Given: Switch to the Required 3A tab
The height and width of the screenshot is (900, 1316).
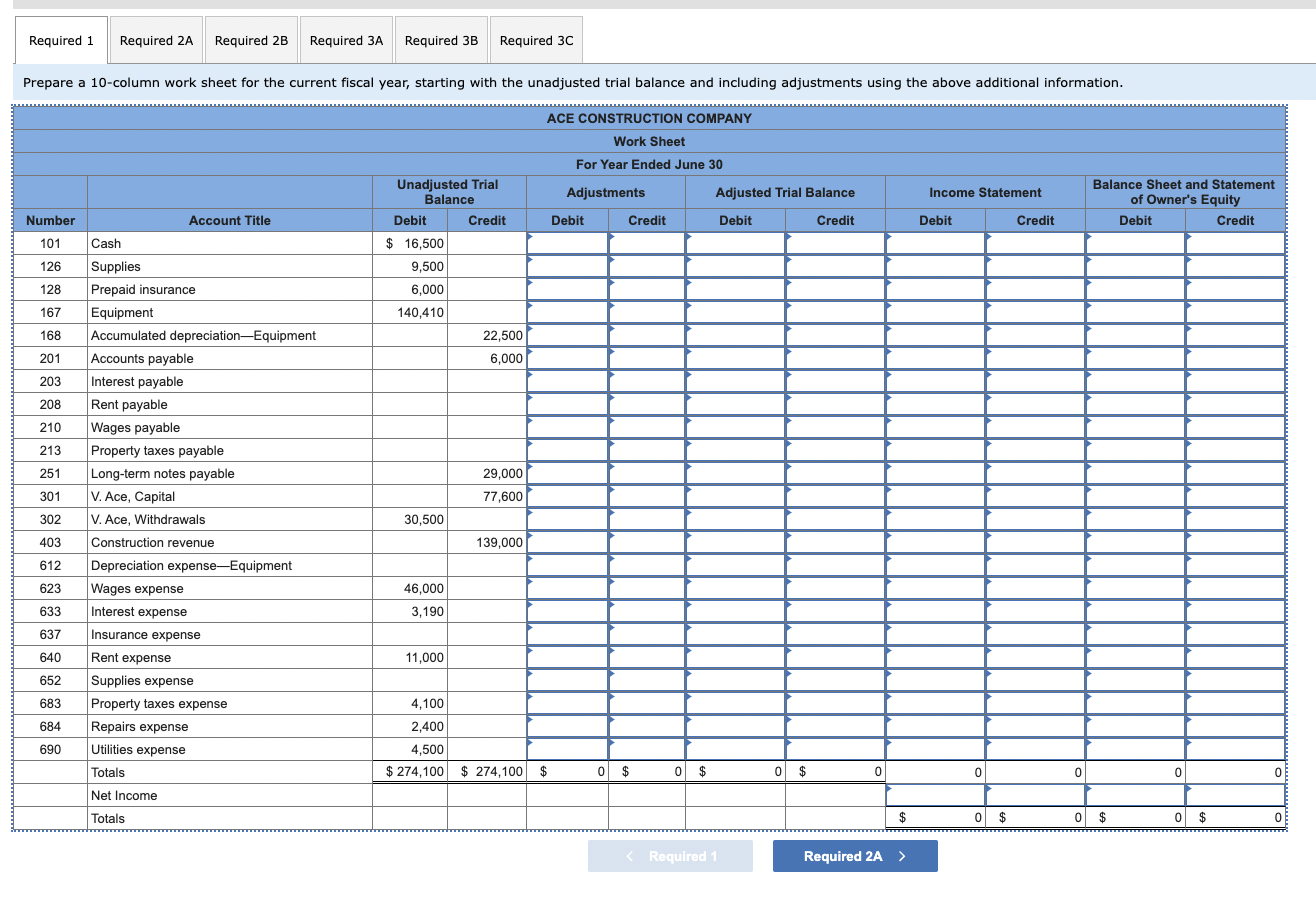Looking at the screenshot, I should 346,41.
